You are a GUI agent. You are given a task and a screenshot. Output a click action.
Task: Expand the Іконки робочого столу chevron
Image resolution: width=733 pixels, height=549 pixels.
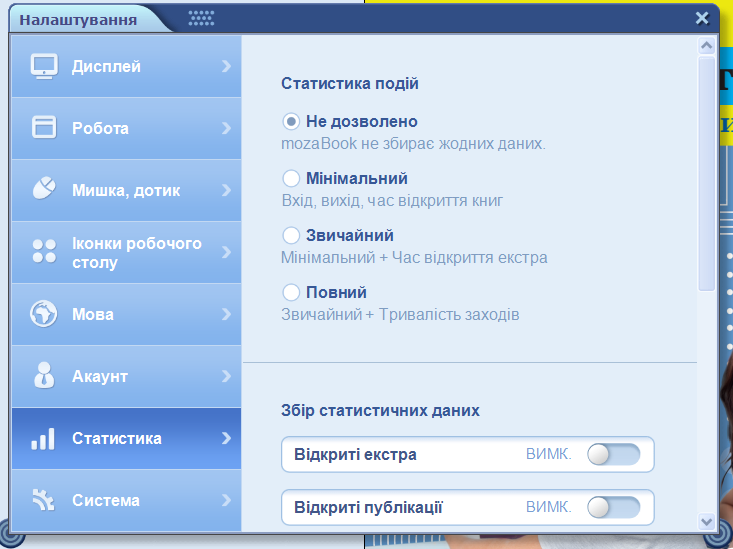(x=226, y=252)
